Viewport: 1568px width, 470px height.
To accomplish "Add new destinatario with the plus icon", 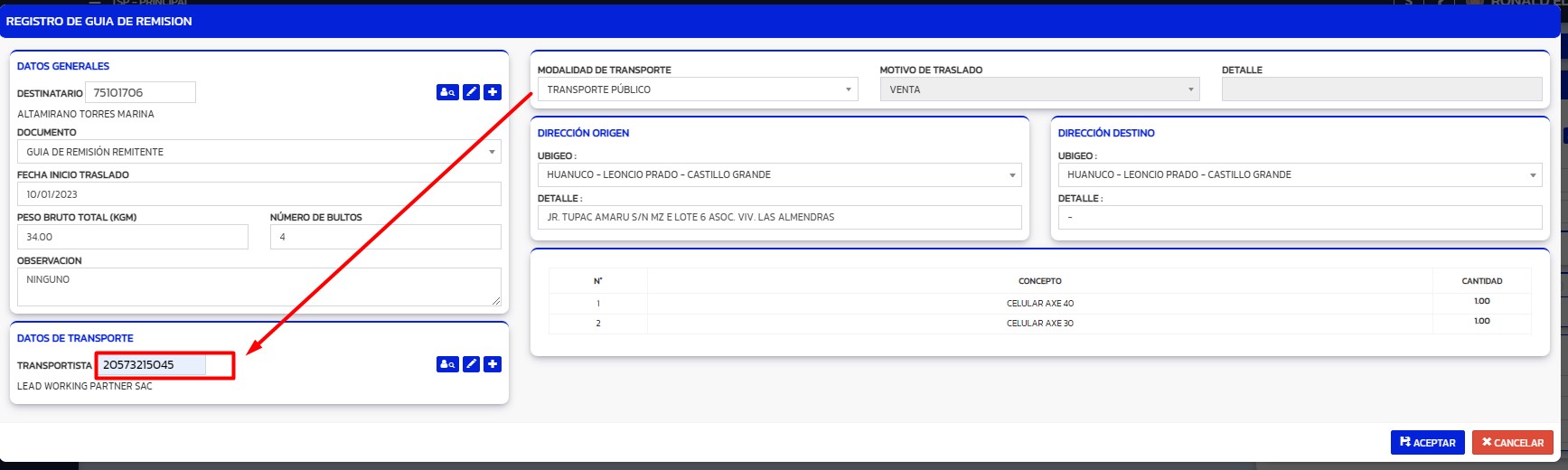I will pos(493,92).
